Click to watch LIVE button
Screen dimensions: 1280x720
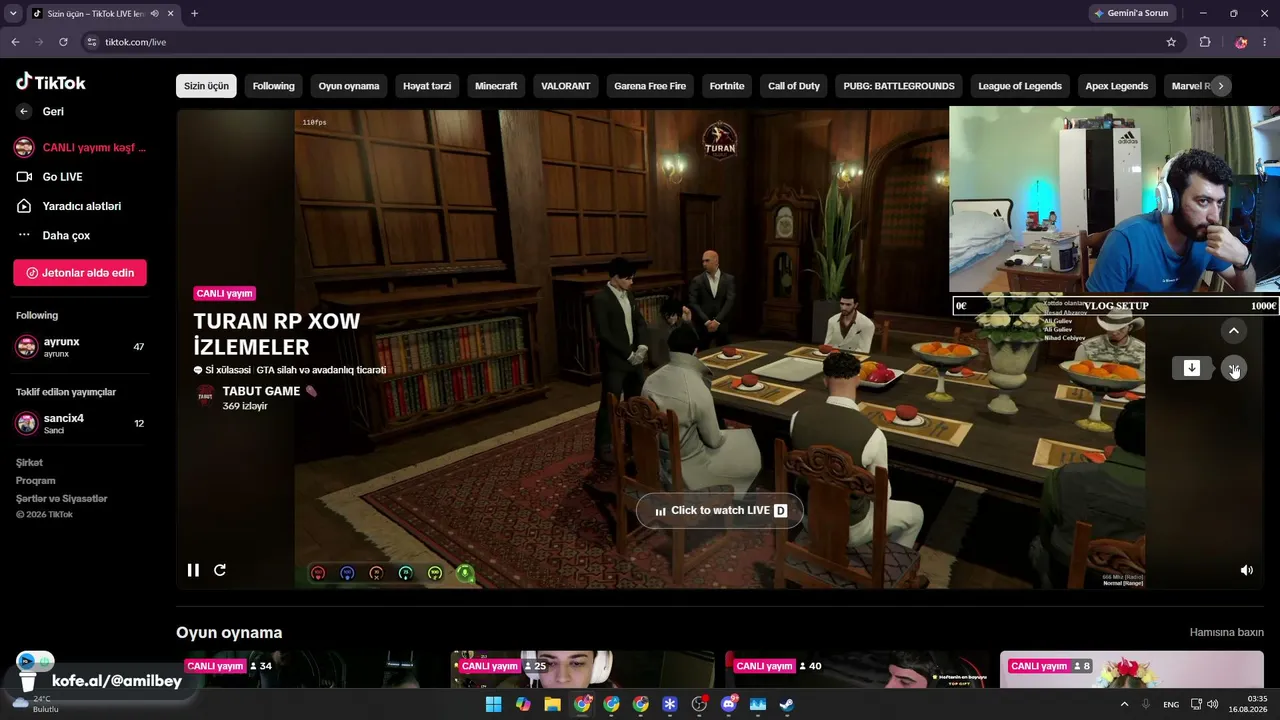coord(720,510)
